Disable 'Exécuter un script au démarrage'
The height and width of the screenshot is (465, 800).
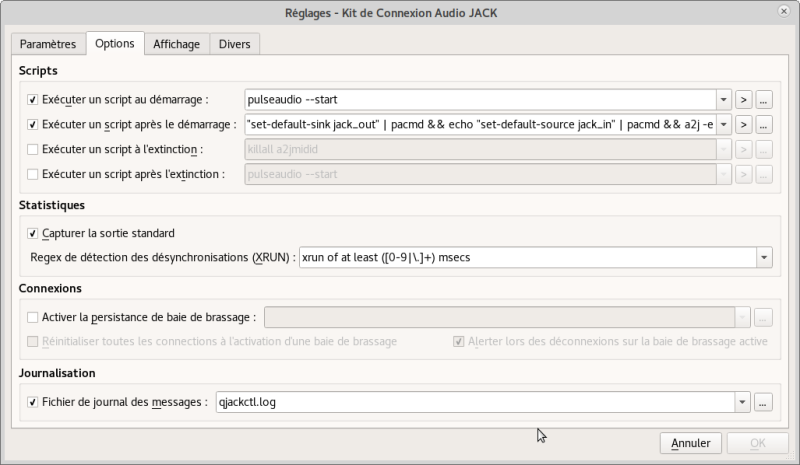(33, 100)
